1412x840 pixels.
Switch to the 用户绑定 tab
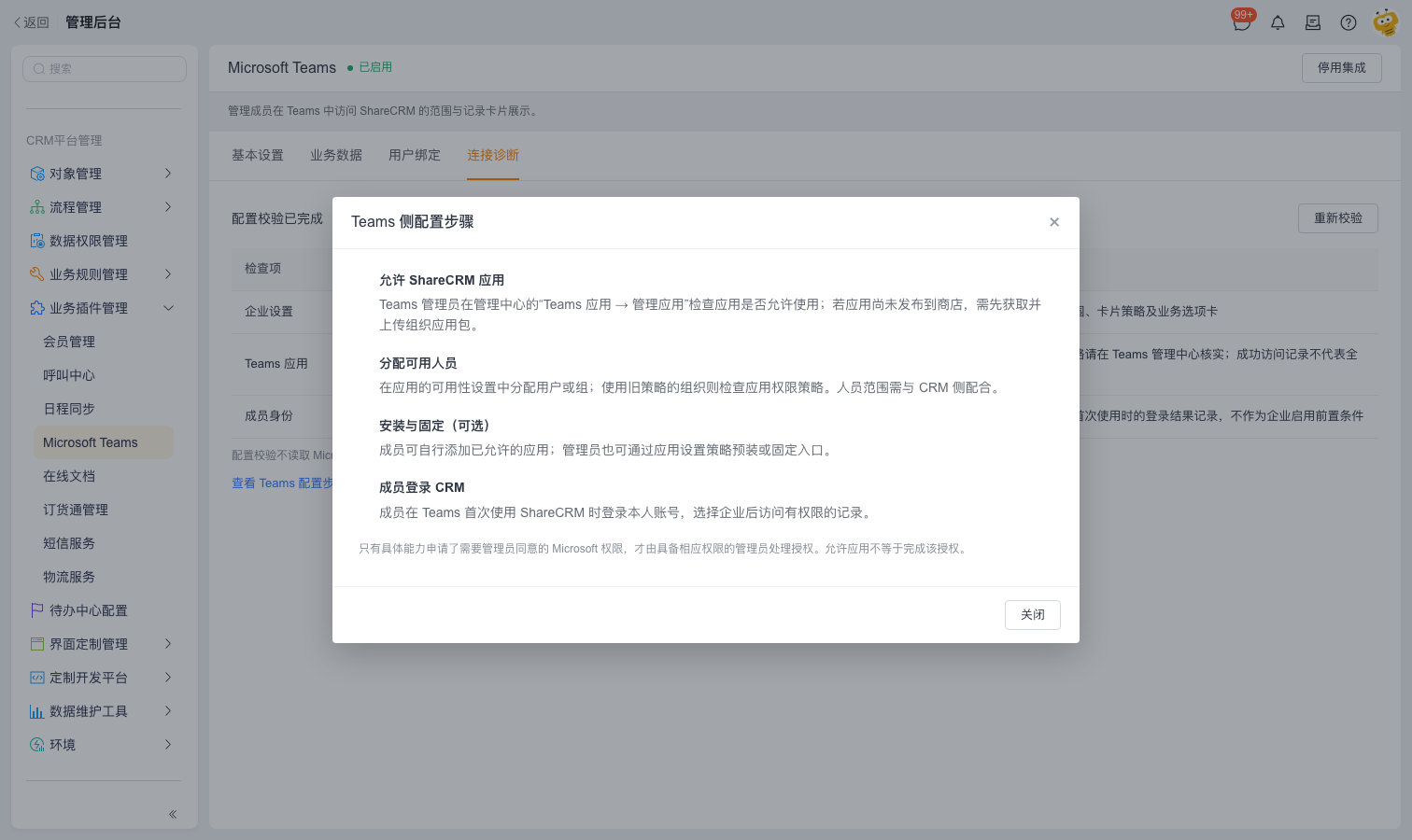tap(415, 155)
